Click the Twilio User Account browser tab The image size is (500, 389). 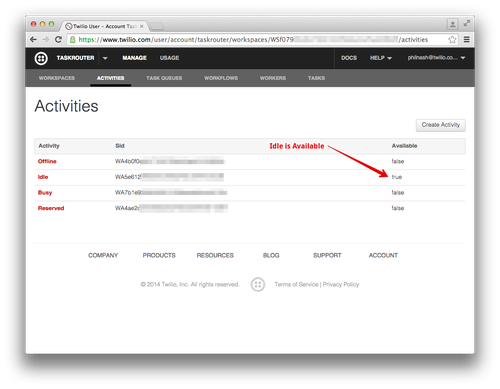tap(104, 26)
